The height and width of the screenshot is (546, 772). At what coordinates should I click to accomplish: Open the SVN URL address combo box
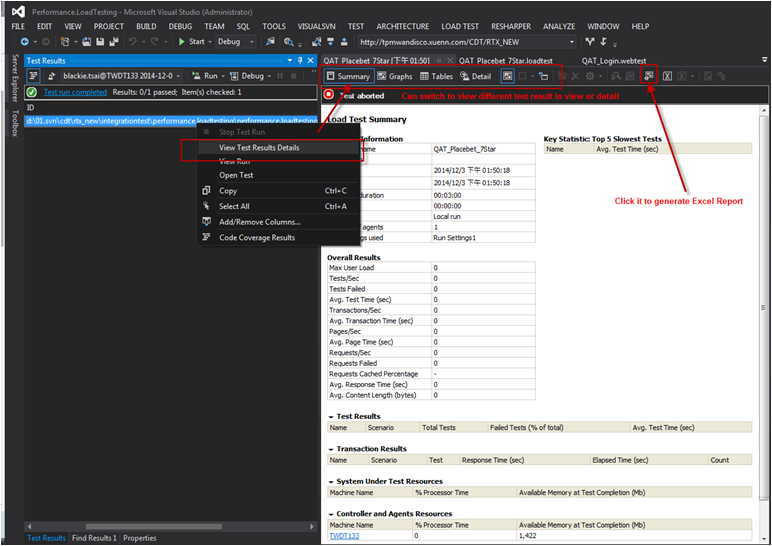[571, 42]
